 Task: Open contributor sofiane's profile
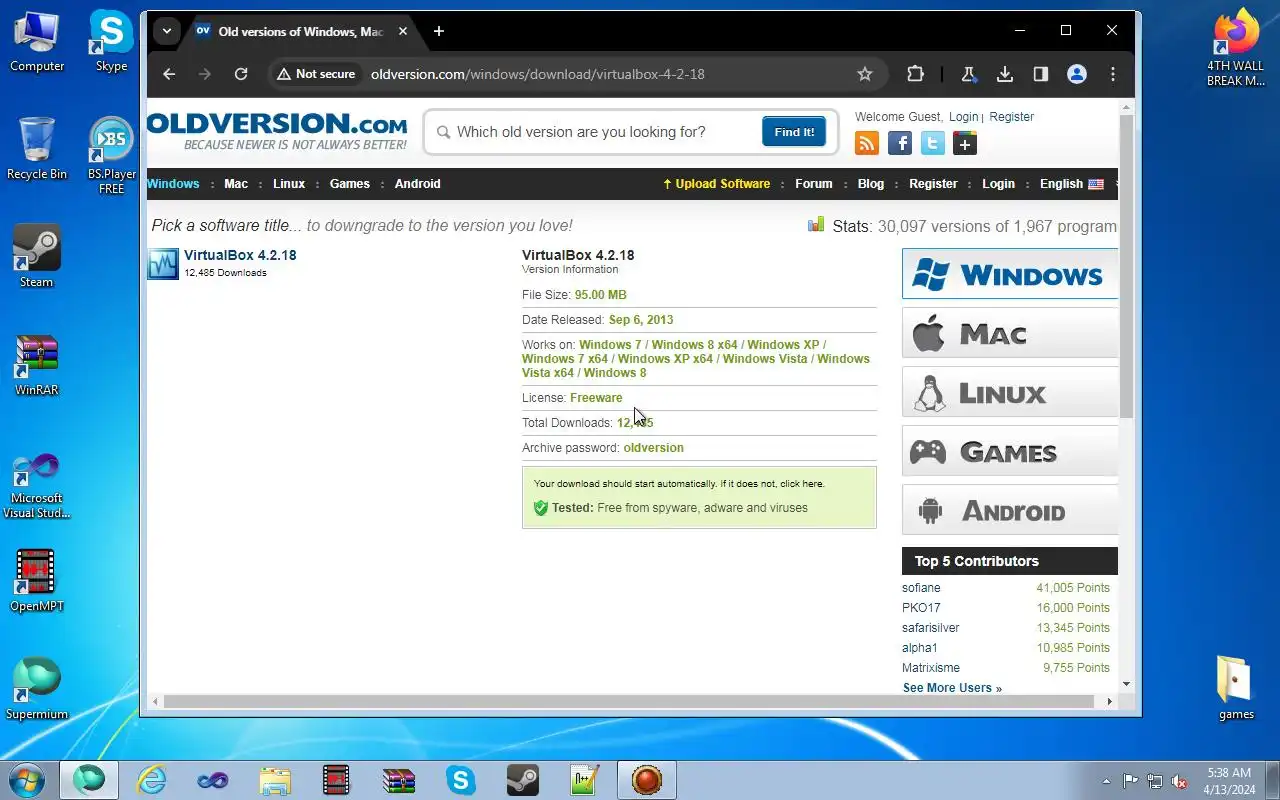point(921,588)
